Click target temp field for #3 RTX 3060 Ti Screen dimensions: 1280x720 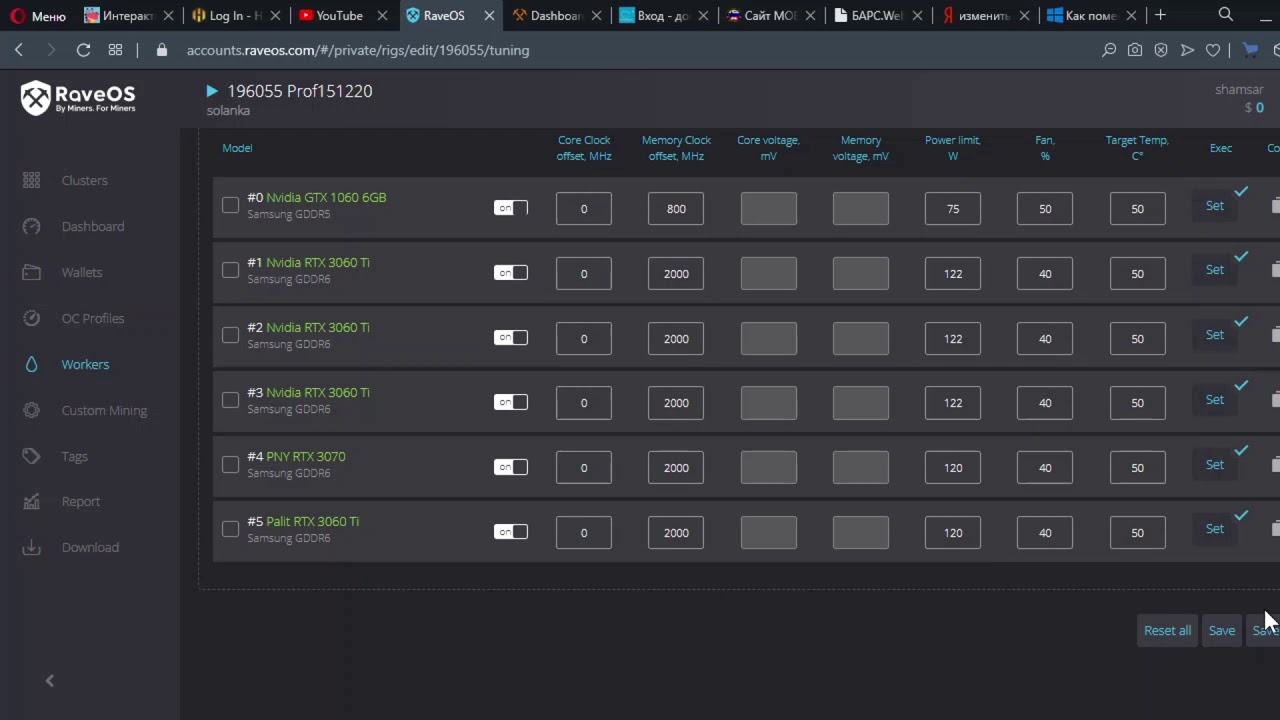click(x=1137, y=403)
